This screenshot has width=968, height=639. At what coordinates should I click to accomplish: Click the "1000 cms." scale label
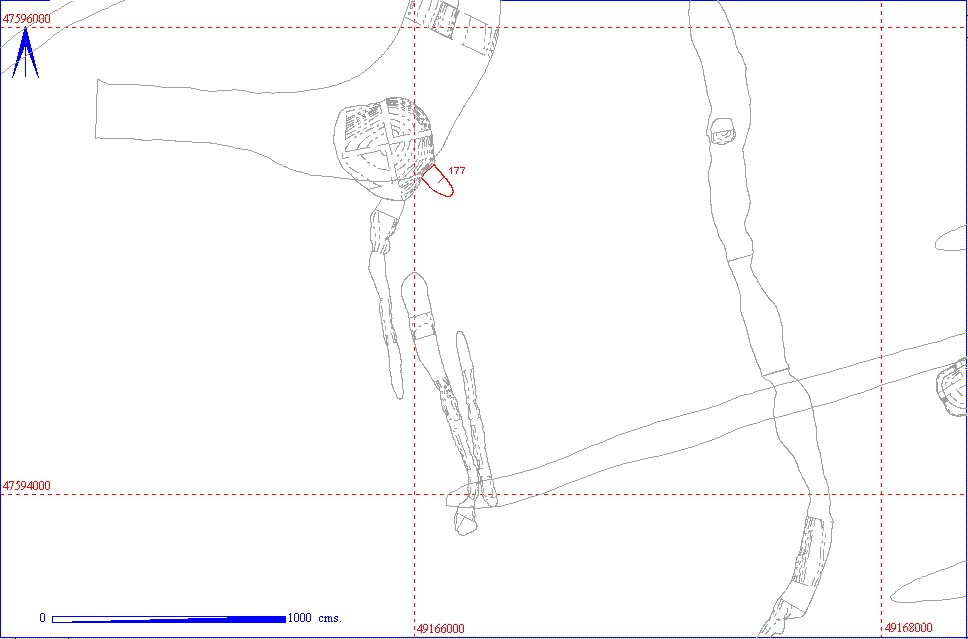tap(315, 618)
